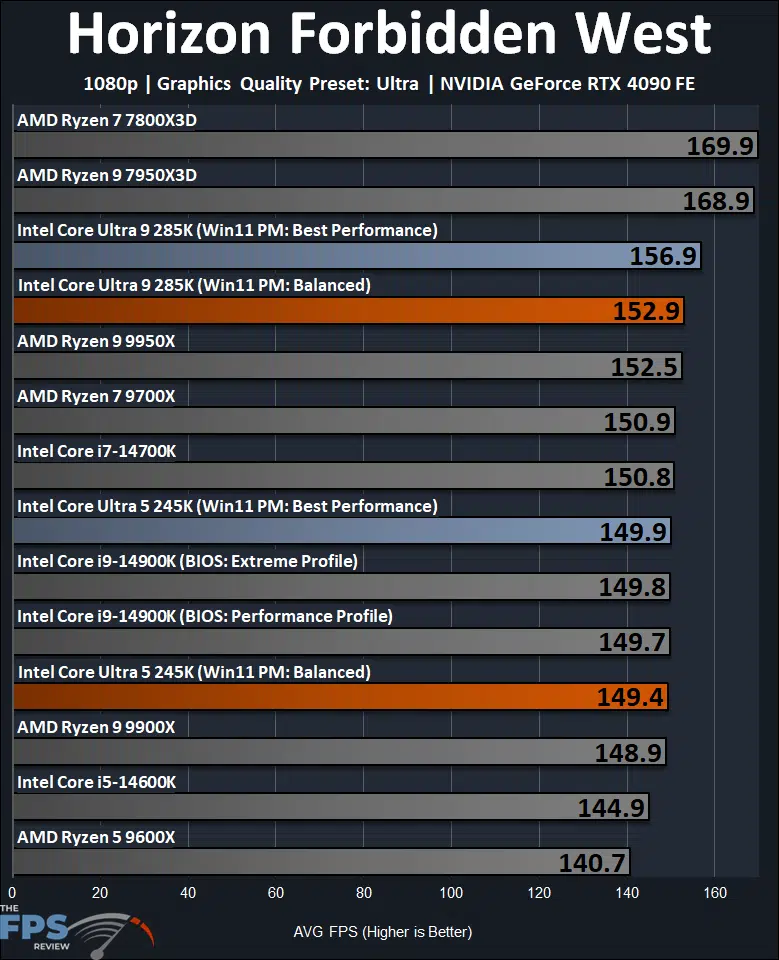
Task: Click the 149.4 orange bar value
Action: coord(630,697)
